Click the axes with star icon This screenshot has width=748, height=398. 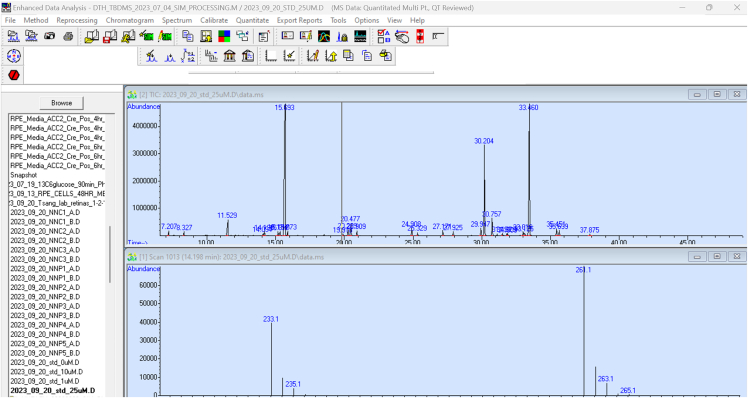(x=289, y=56)
